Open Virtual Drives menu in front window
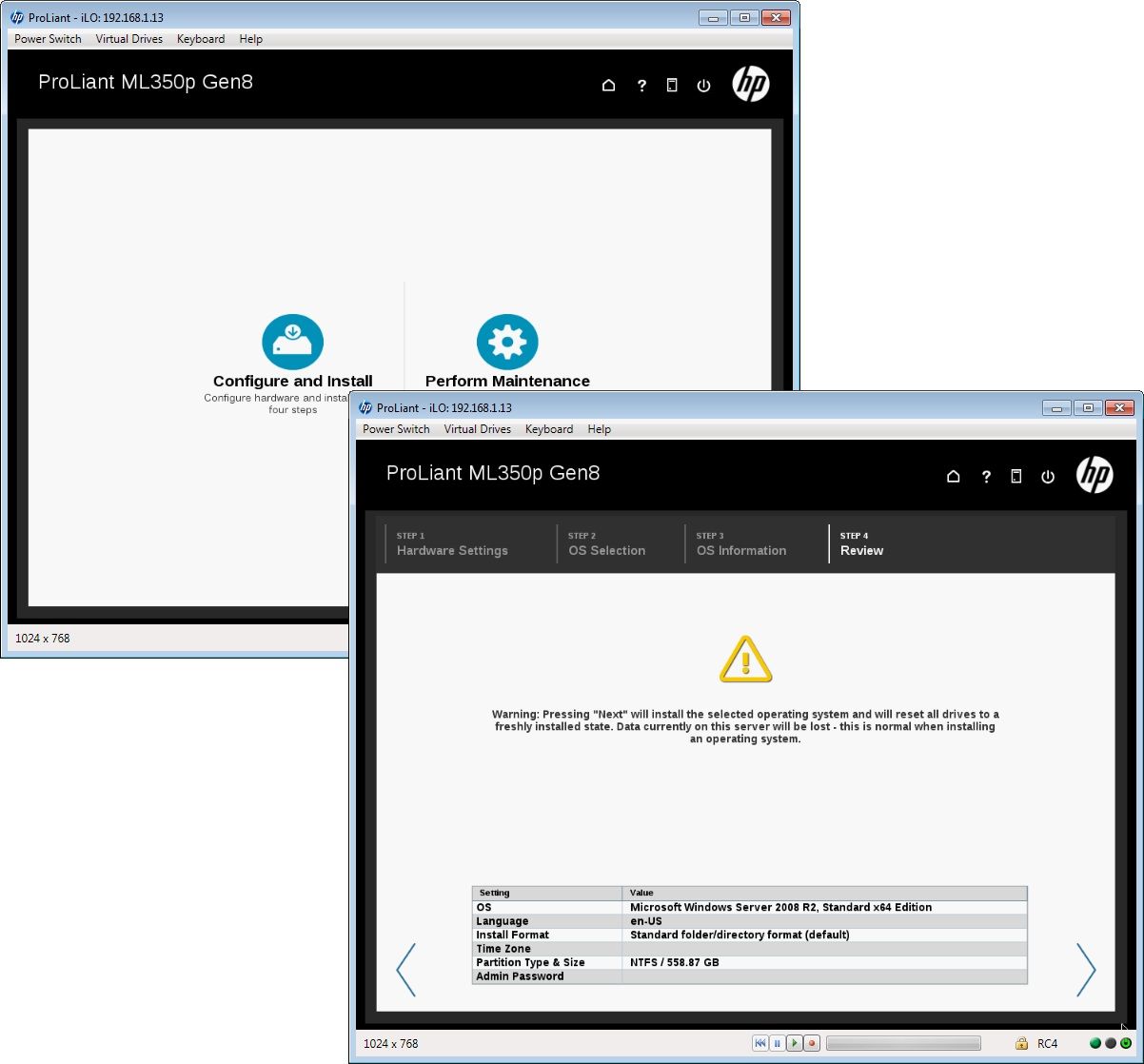The height and width of the screenshot is (1064, 1144). point(478,429)
